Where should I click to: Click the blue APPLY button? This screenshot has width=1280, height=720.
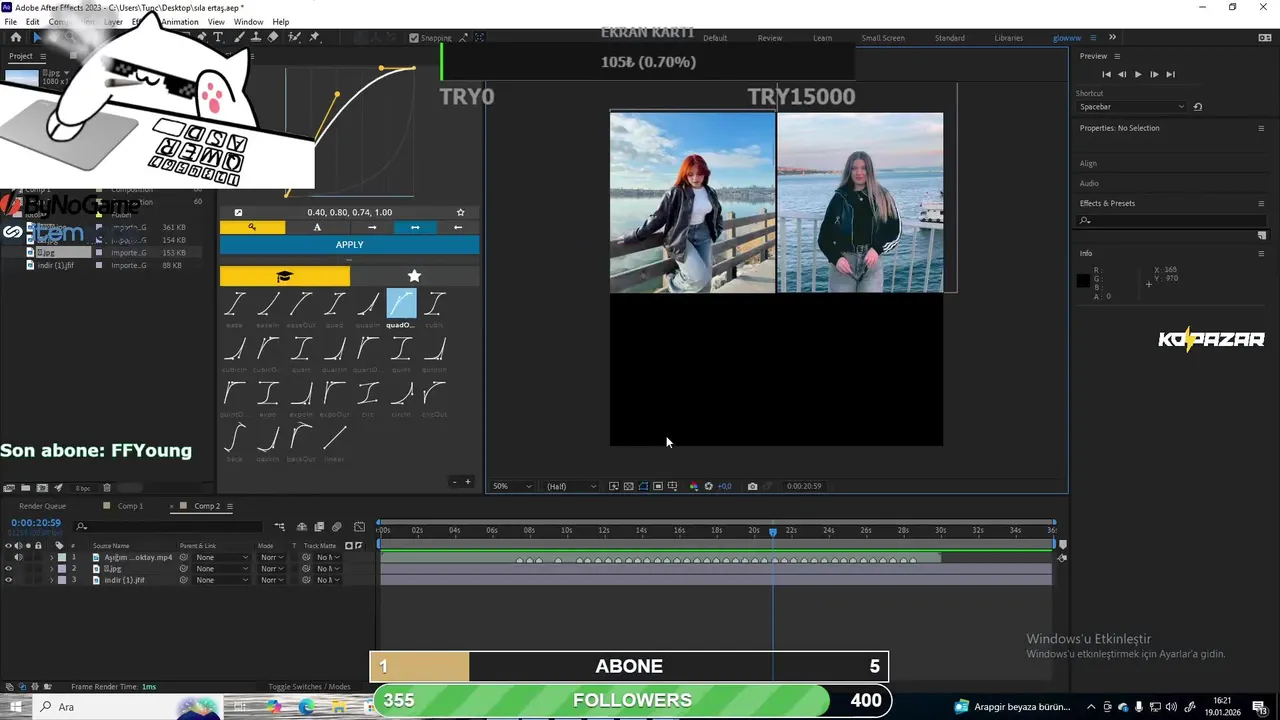click(349, 245)
